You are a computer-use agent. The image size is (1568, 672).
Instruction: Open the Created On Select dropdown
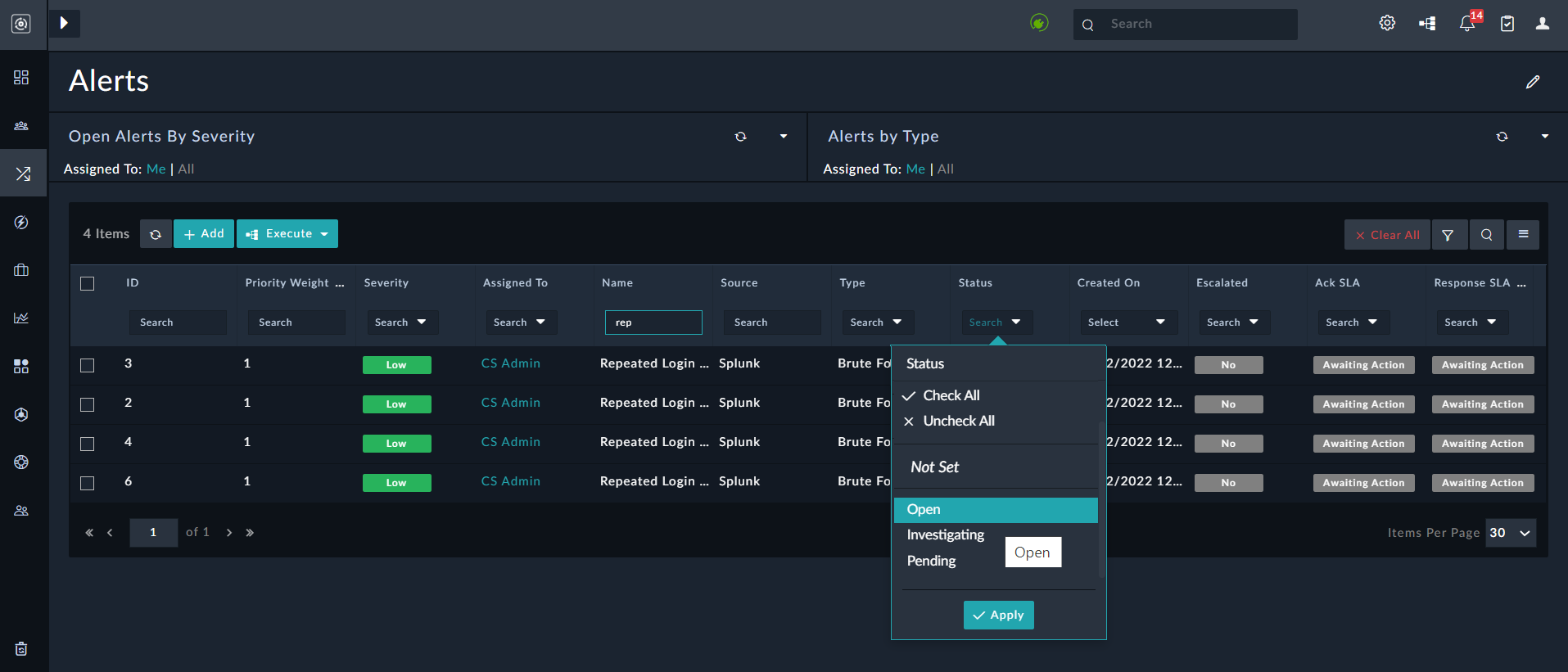1127,322
